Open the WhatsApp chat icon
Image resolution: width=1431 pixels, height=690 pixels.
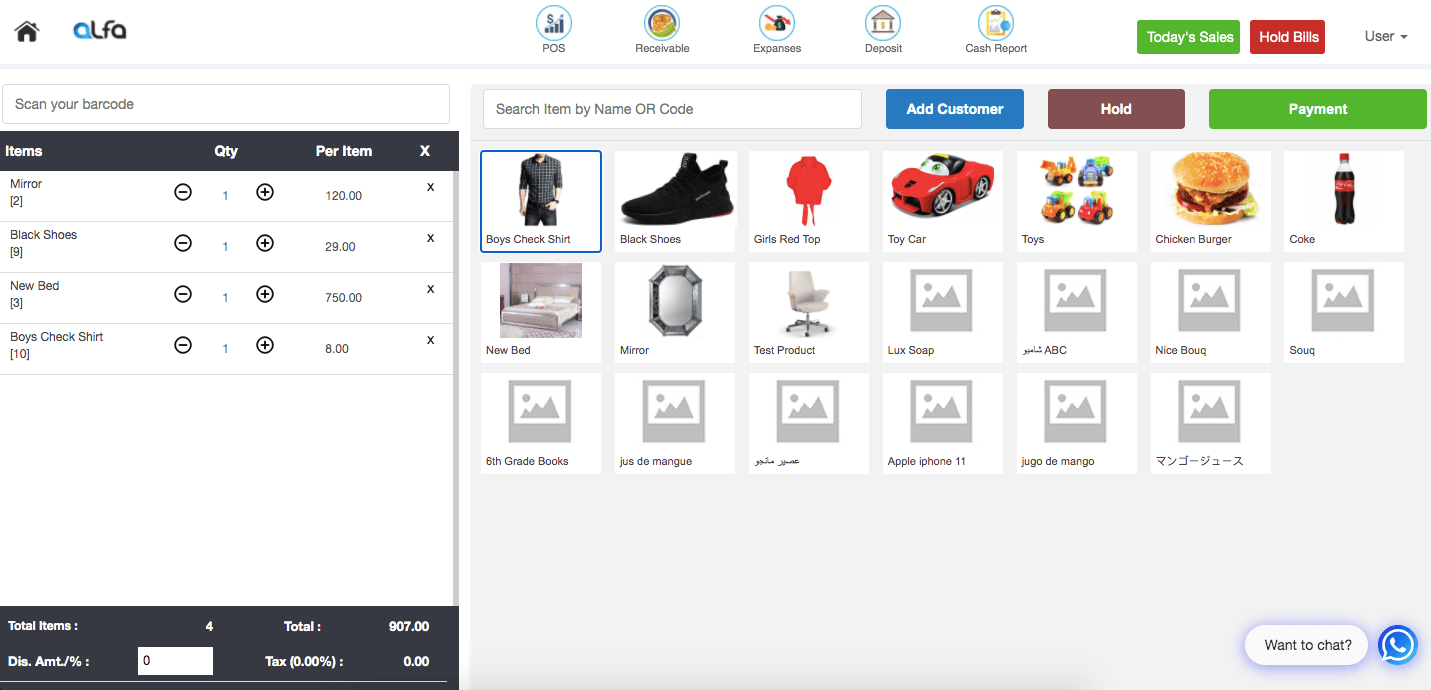[1397, 645]
